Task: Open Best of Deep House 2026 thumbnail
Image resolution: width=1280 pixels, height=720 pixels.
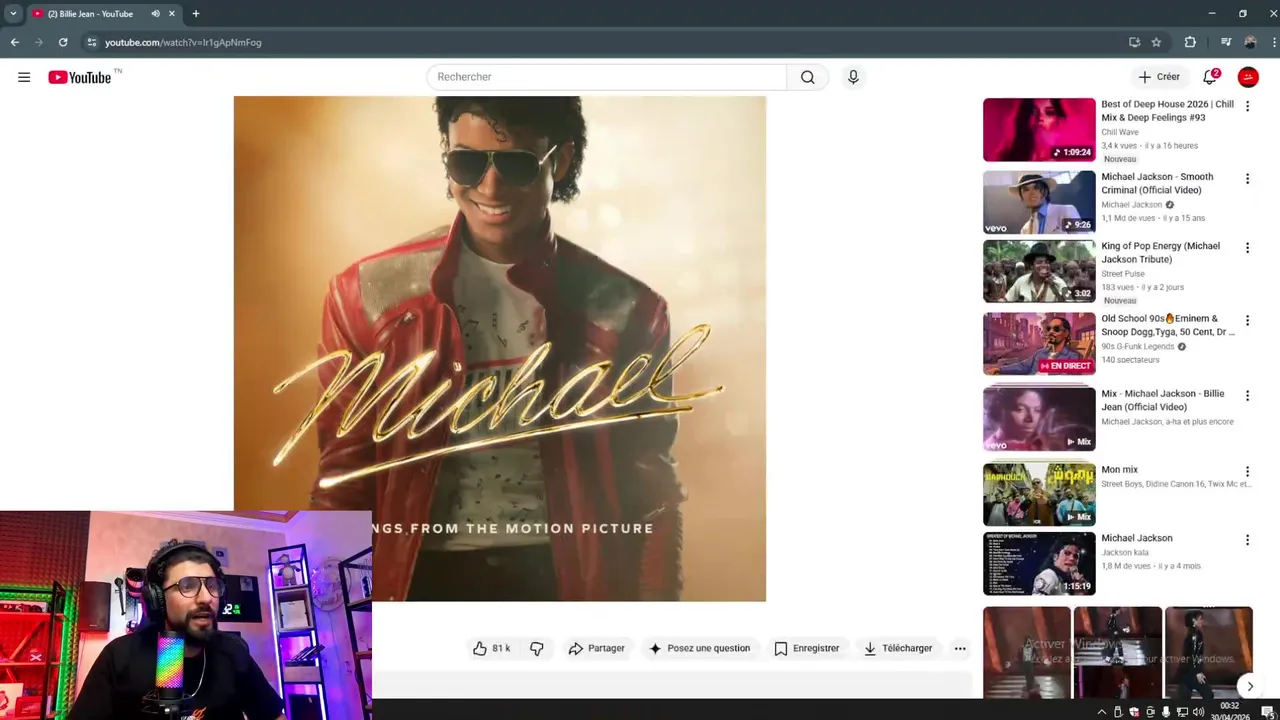Action: coord(1039,130)
